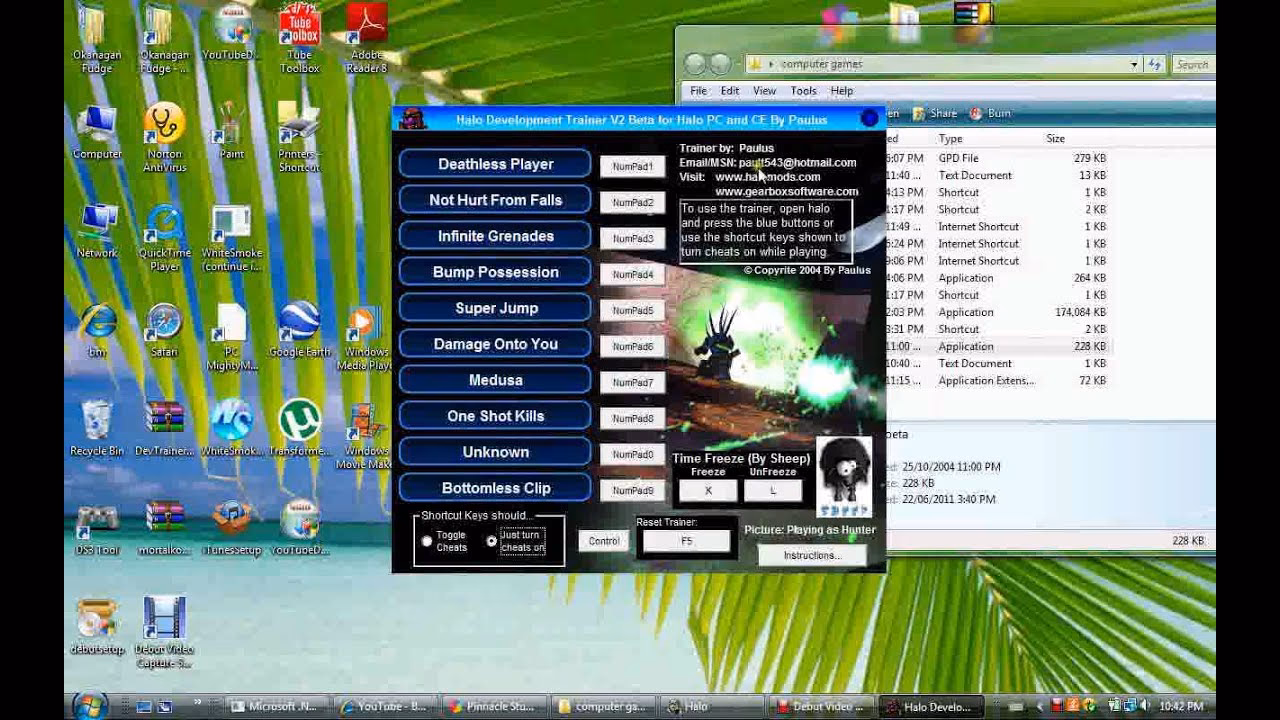The image size is (1280, 720).
Task: Open Debut Video Capture desktop shortcut
Action: [164, 632]
